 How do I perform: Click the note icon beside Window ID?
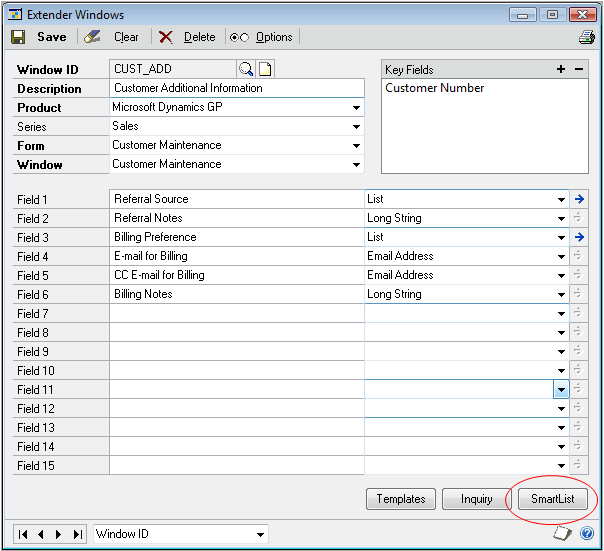click(x=265, y=69)
